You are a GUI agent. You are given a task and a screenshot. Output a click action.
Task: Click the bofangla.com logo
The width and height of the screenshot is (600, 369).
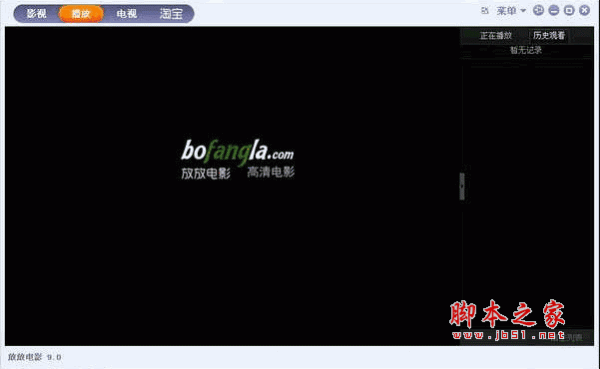237,152
